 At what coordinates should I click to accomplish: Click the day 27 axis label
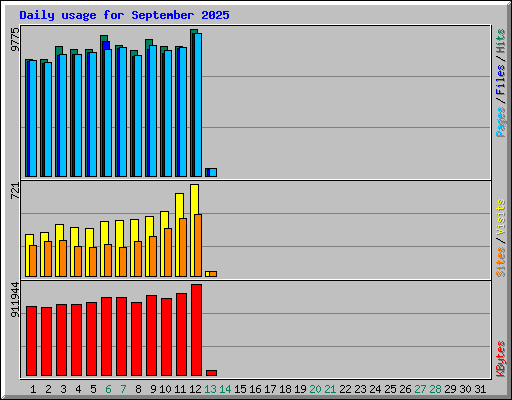(x=420, y=389)
